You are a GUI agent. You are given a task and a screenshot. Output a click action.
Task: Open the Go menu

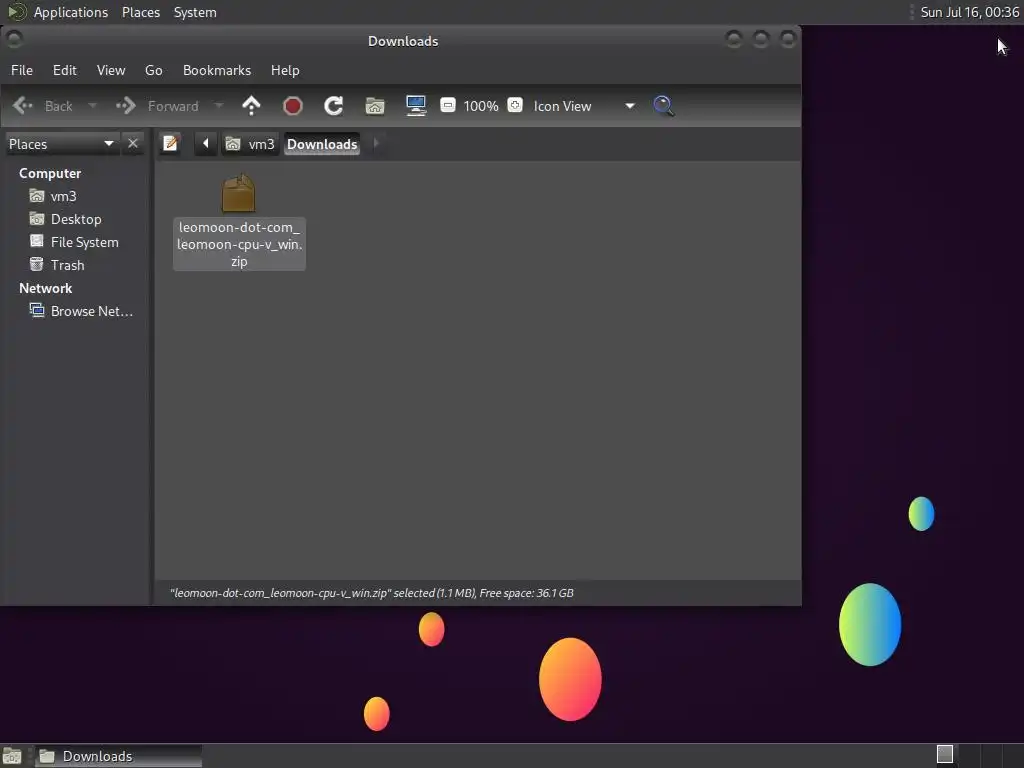tap(153, 70)
